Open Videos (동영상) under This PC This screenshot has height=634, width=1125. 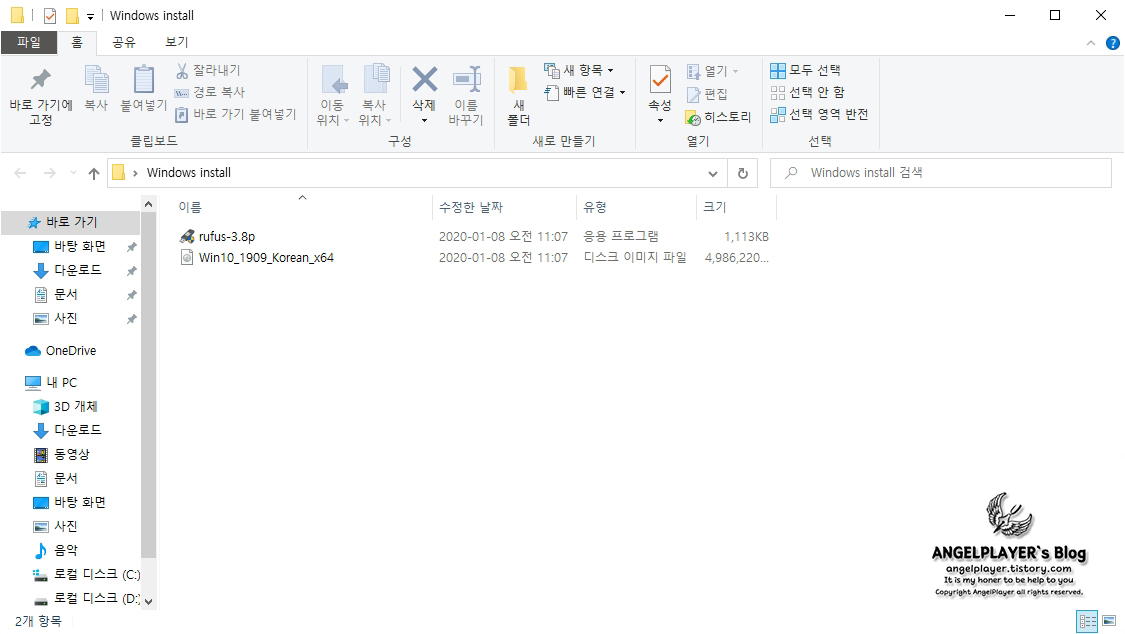70,455
